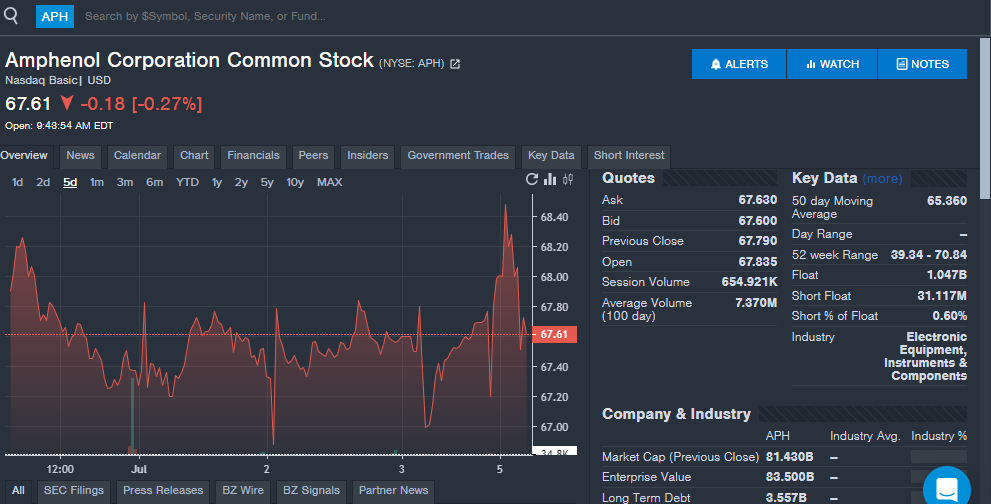Click the Long Term Debt value 3.557B

[786, 497]
